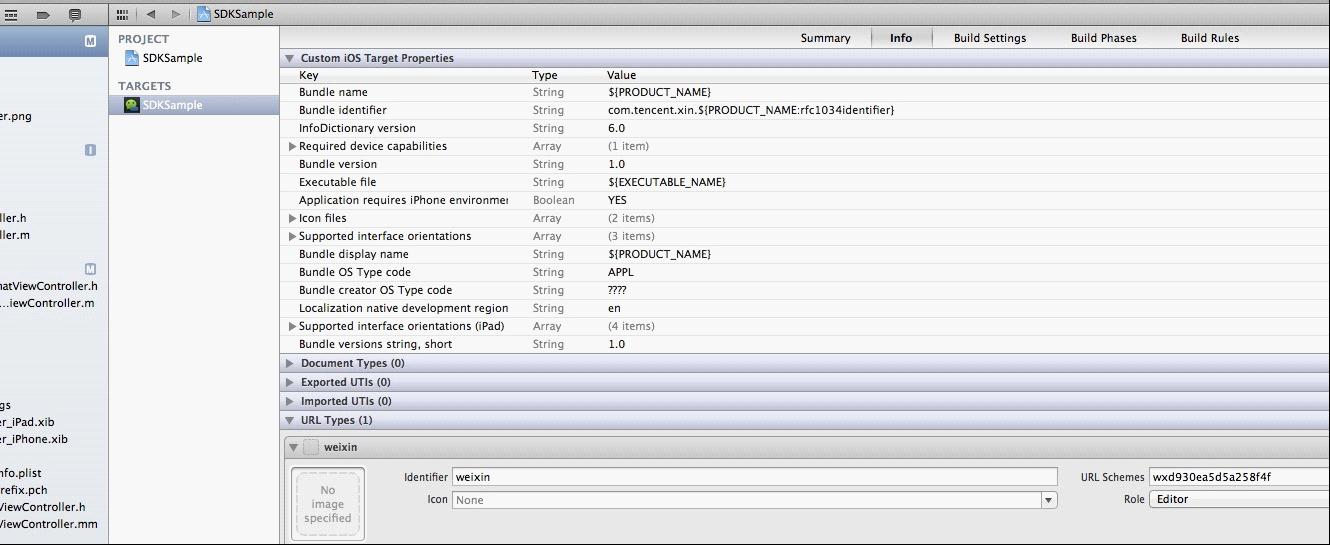Open the breakpoint navigator icon
The height and width of the screenshot is (545, 1330).
point(43,15)
